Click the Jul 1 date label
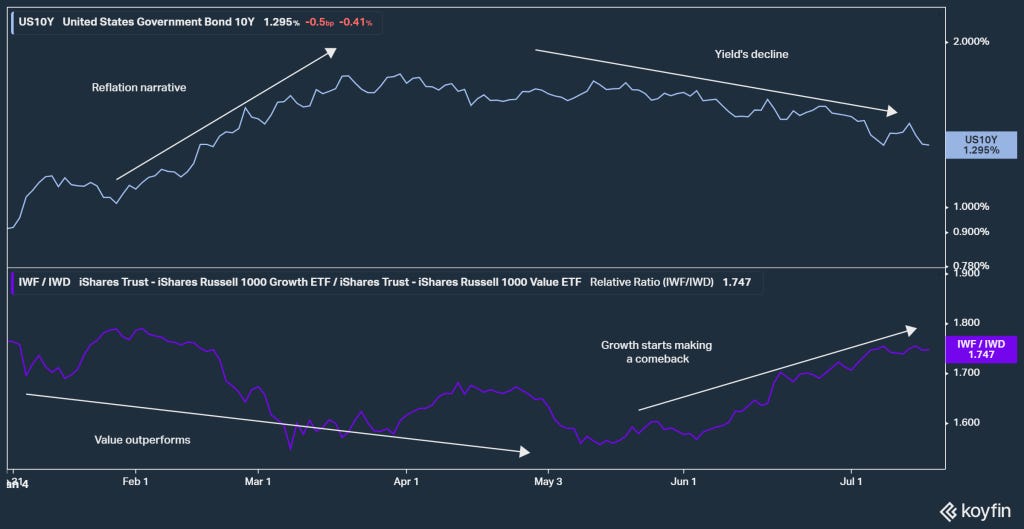The image size is (1024, 529). [852, 481]
